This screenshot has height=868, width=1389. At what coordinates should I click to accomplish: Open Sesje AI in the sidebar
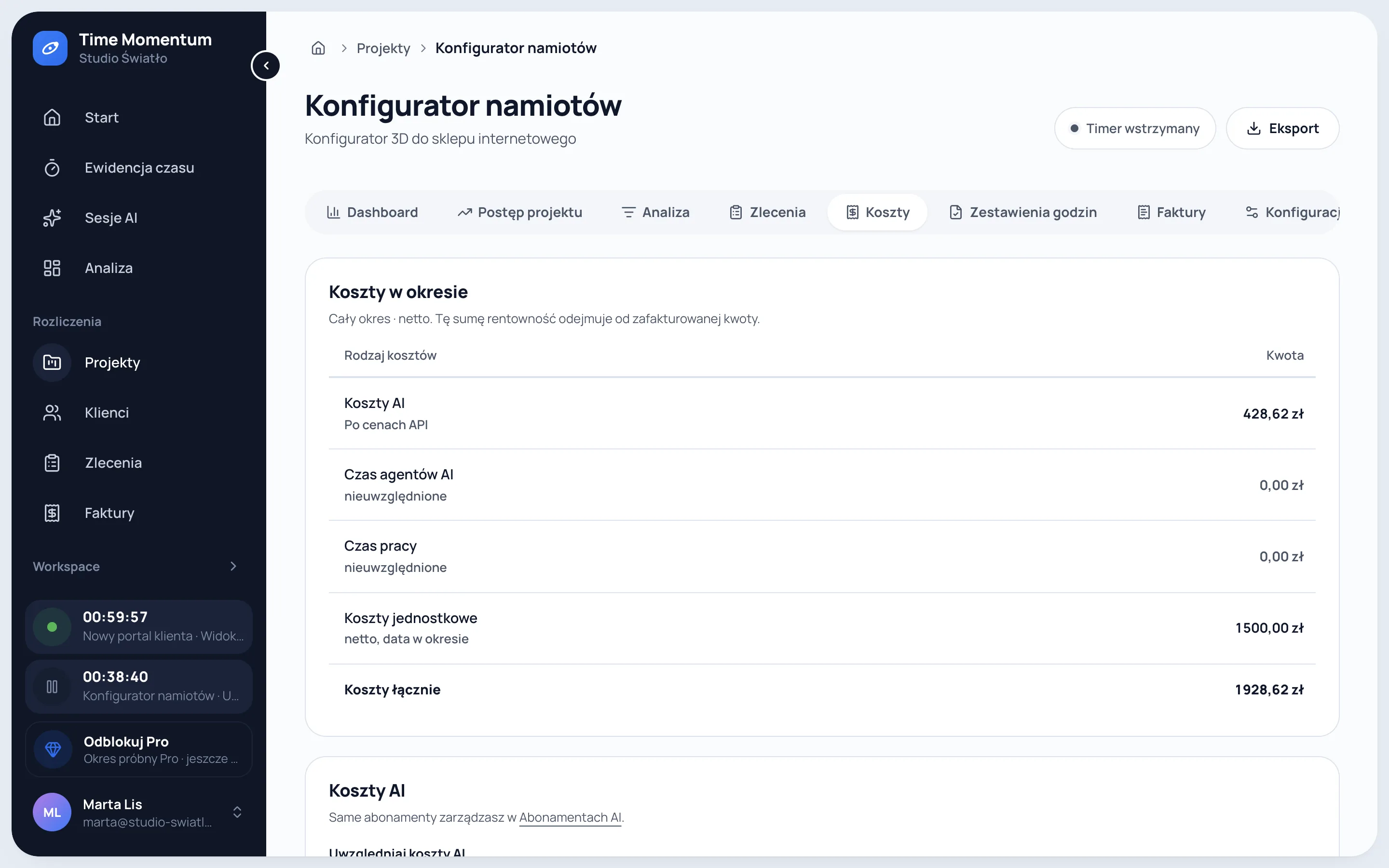click(x=139, y=217)
